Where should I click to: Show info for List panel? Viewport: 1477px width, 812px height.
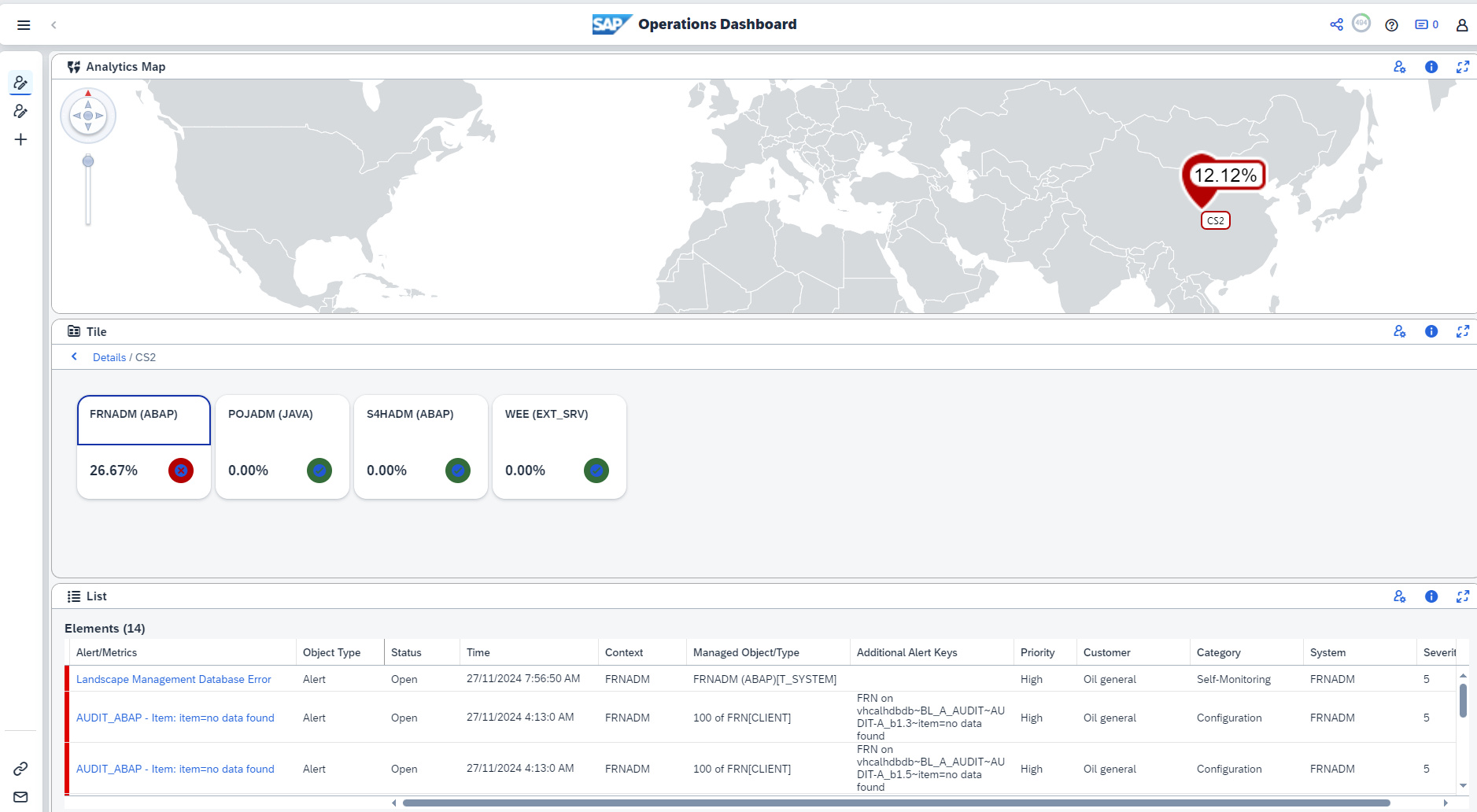click(x=1431, y=596)
